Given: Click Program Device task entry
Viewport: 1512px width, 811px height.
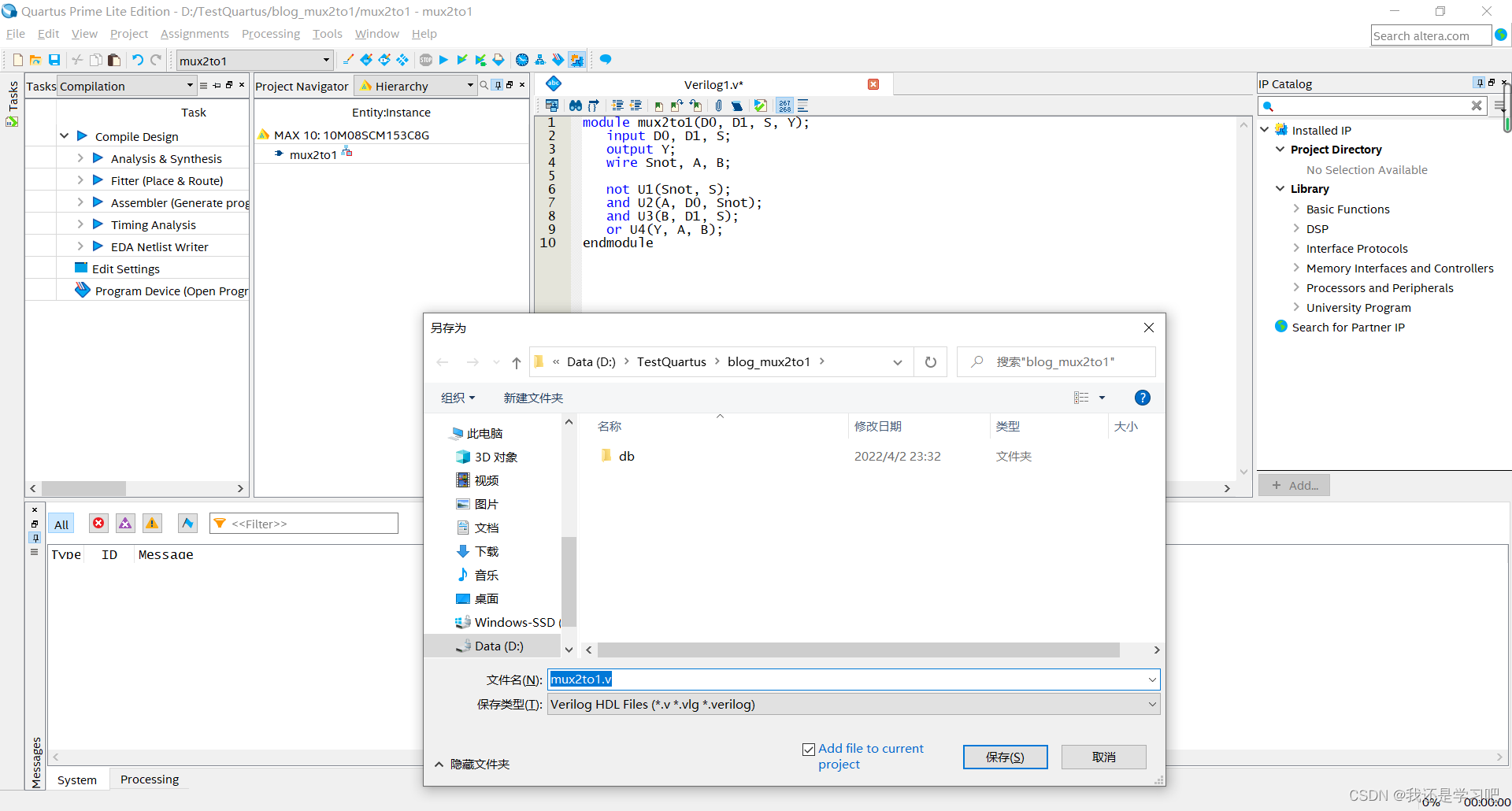Looking at the screenshot, I should (x=171, y=291).
